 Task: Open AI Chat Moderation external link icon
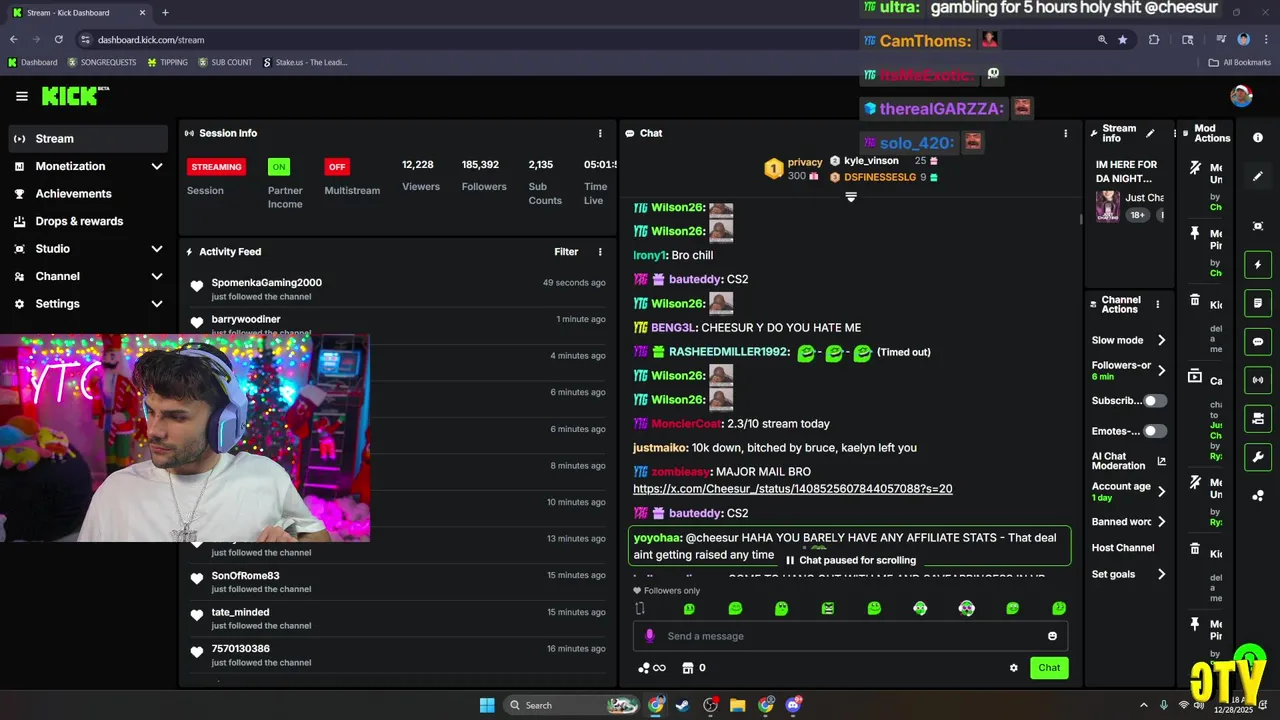1161,461
